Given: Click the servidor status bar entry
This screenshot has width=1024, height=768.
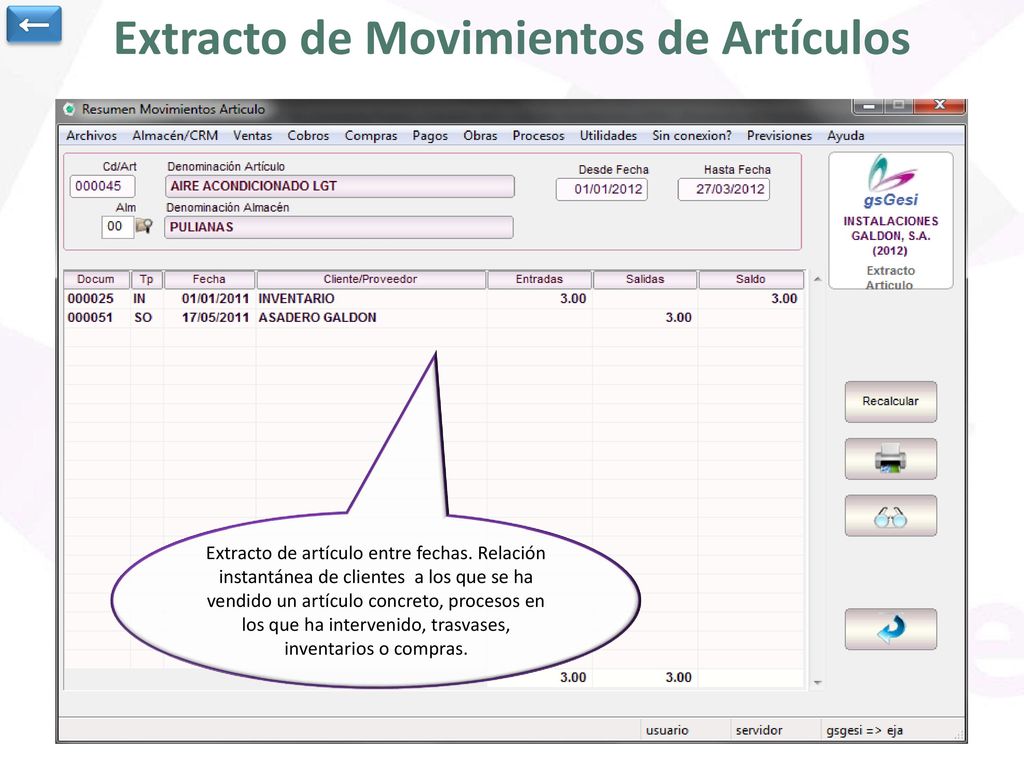Looking at the screenshot, I should tap(759, 730).
